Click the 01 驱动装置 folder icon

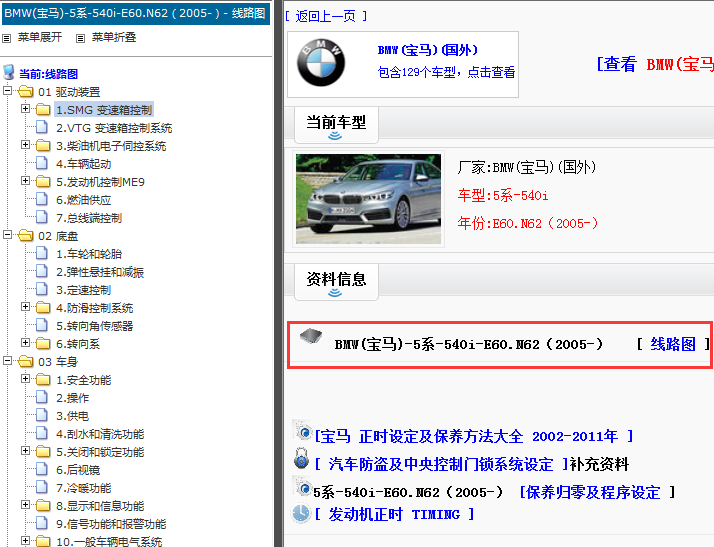pyautogui.click(x=26, y=92)
